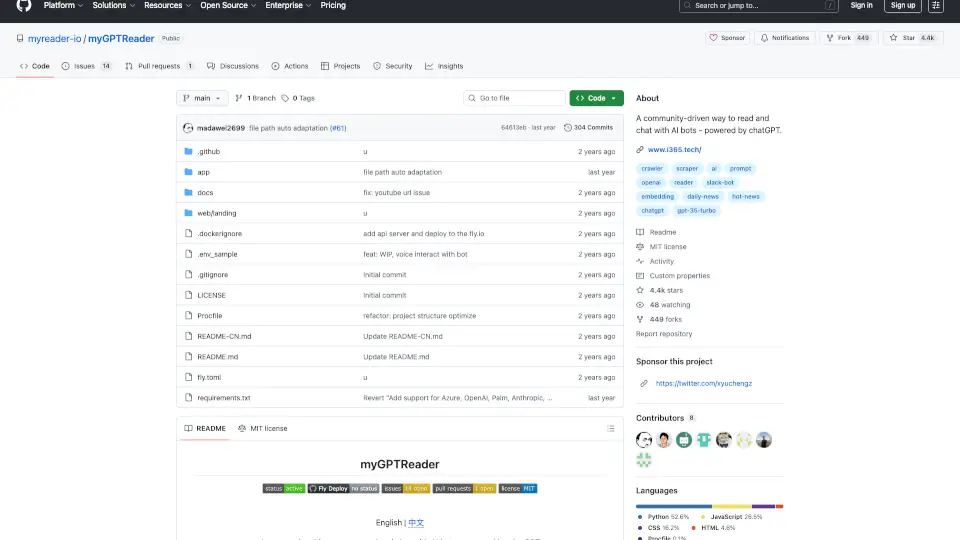Click the Go to file field
This screenshot has height=540, width=960.
point(515,98)
